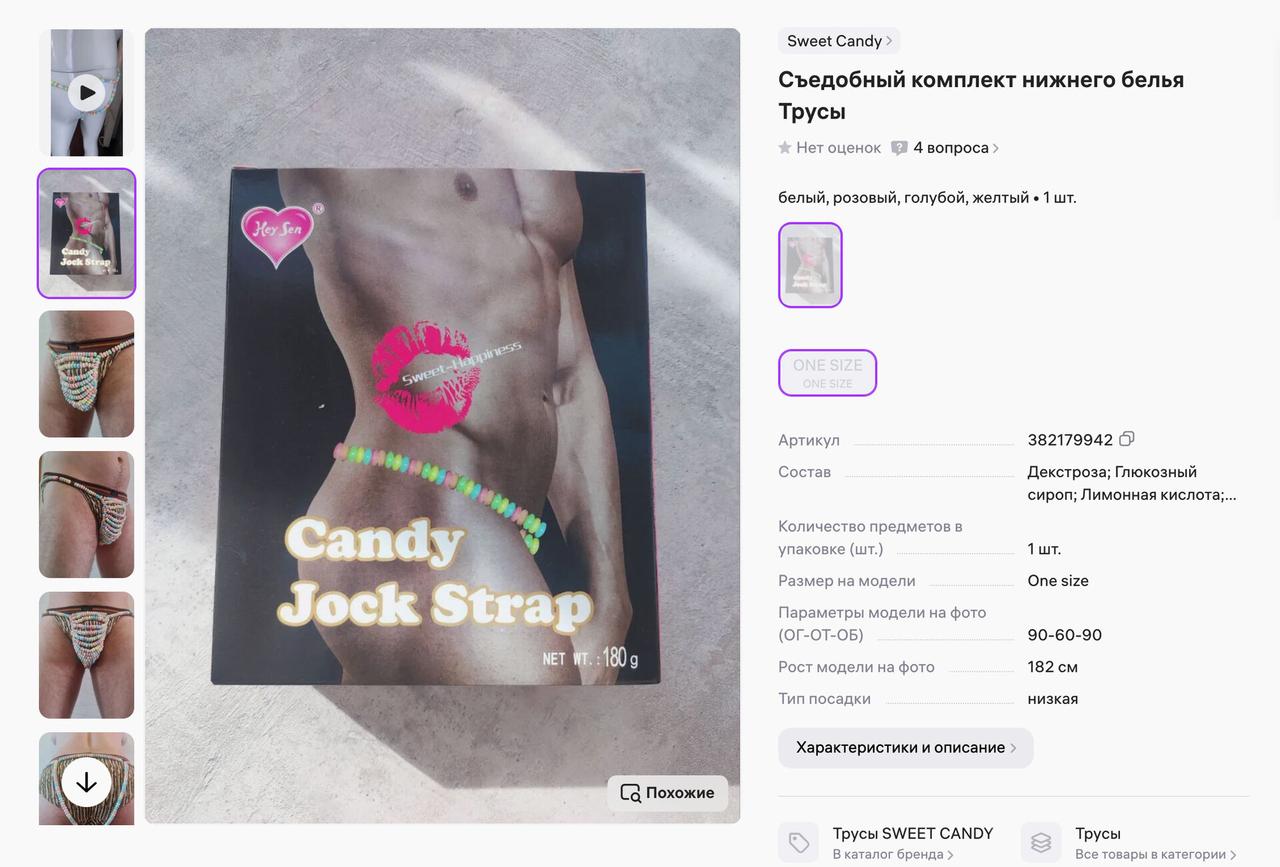Go to Трусы SWEET CANDY brand catalog

(913, 843)
